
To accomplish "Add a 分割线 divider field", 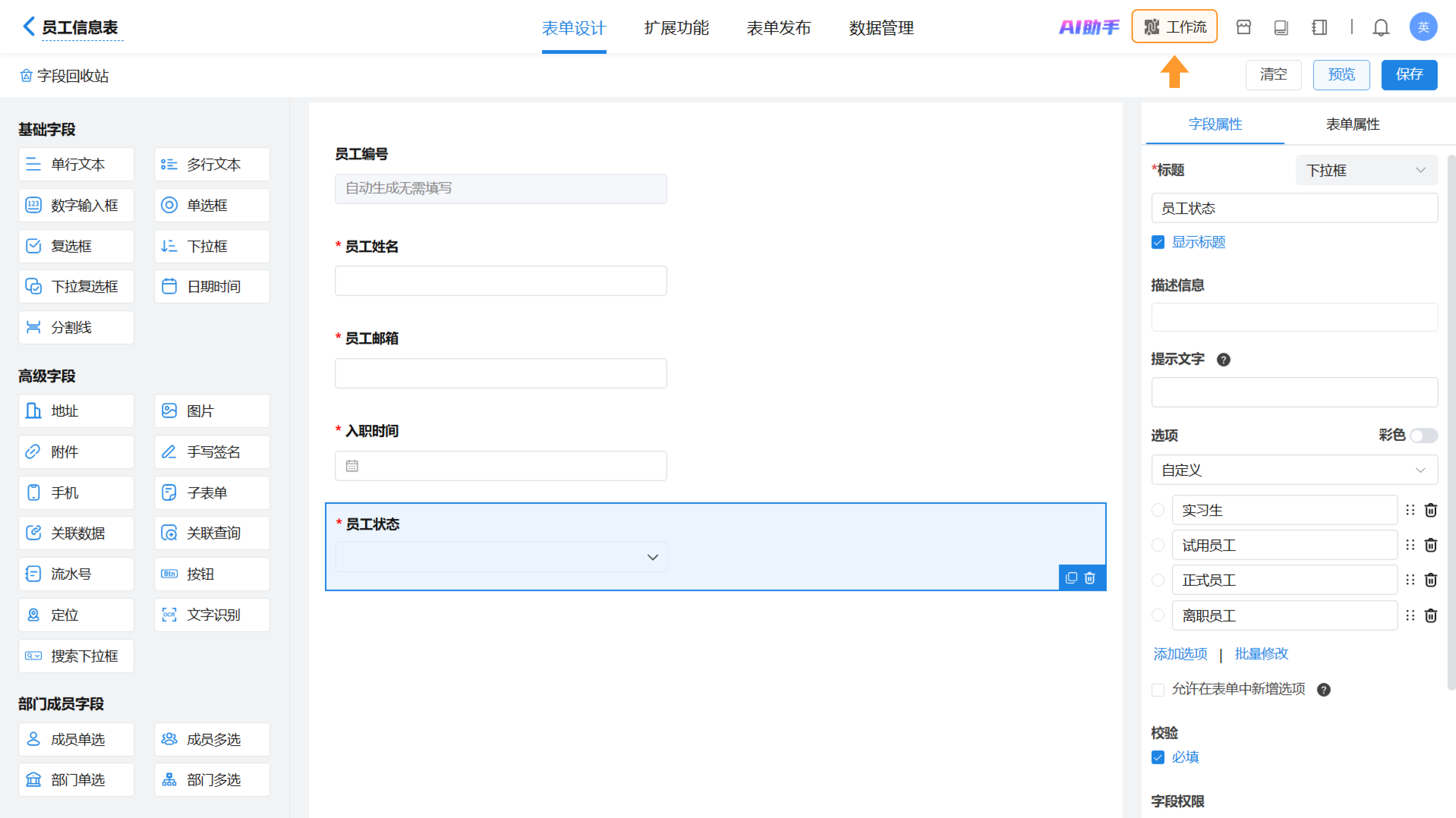I will pos(76,327).
